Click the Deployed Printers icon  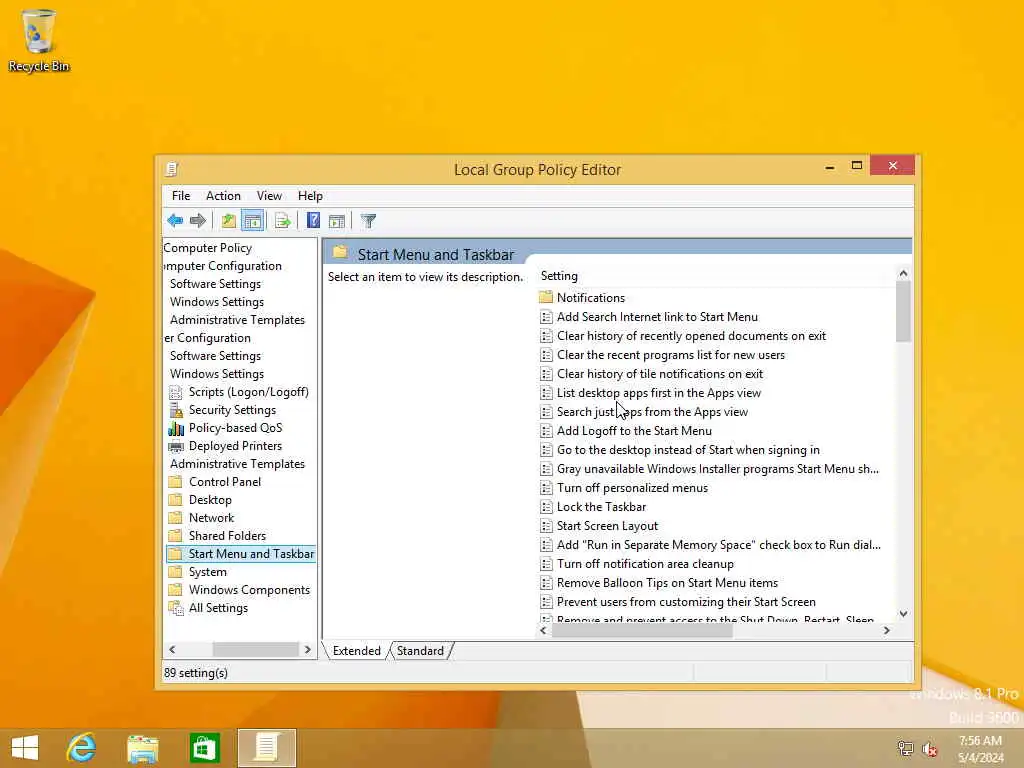176,446
